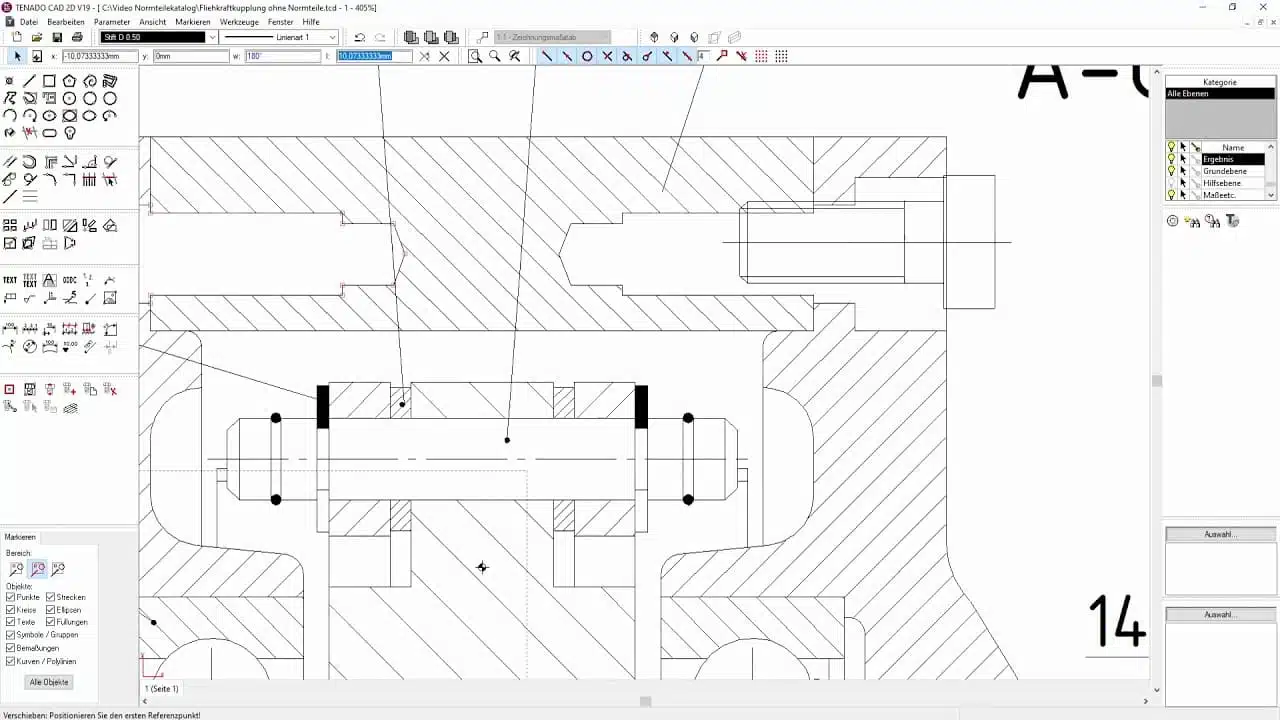Toggle the Füllungen checkbox
The image size is (1280, 720).
coord(50,622)
